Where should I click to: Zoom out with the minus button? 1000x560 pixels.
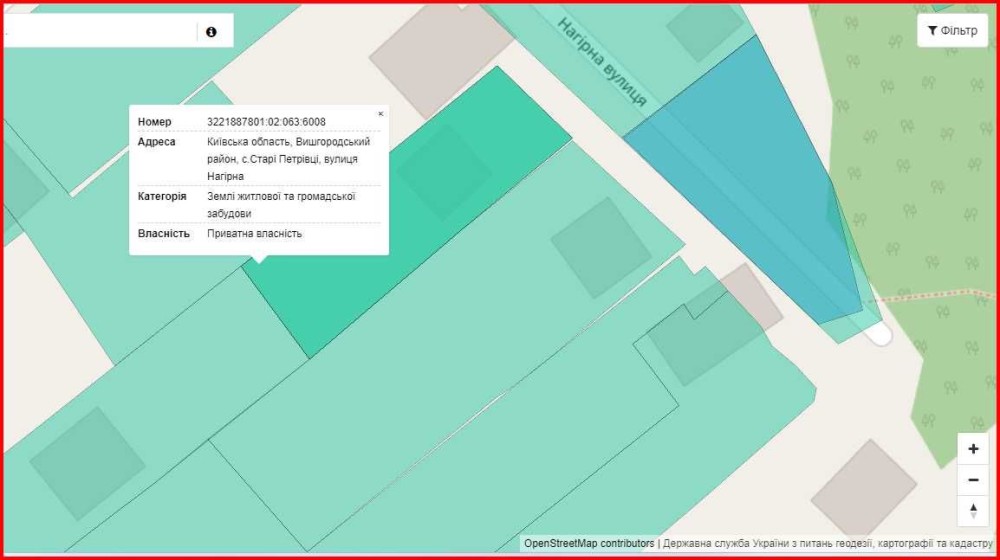973,480
